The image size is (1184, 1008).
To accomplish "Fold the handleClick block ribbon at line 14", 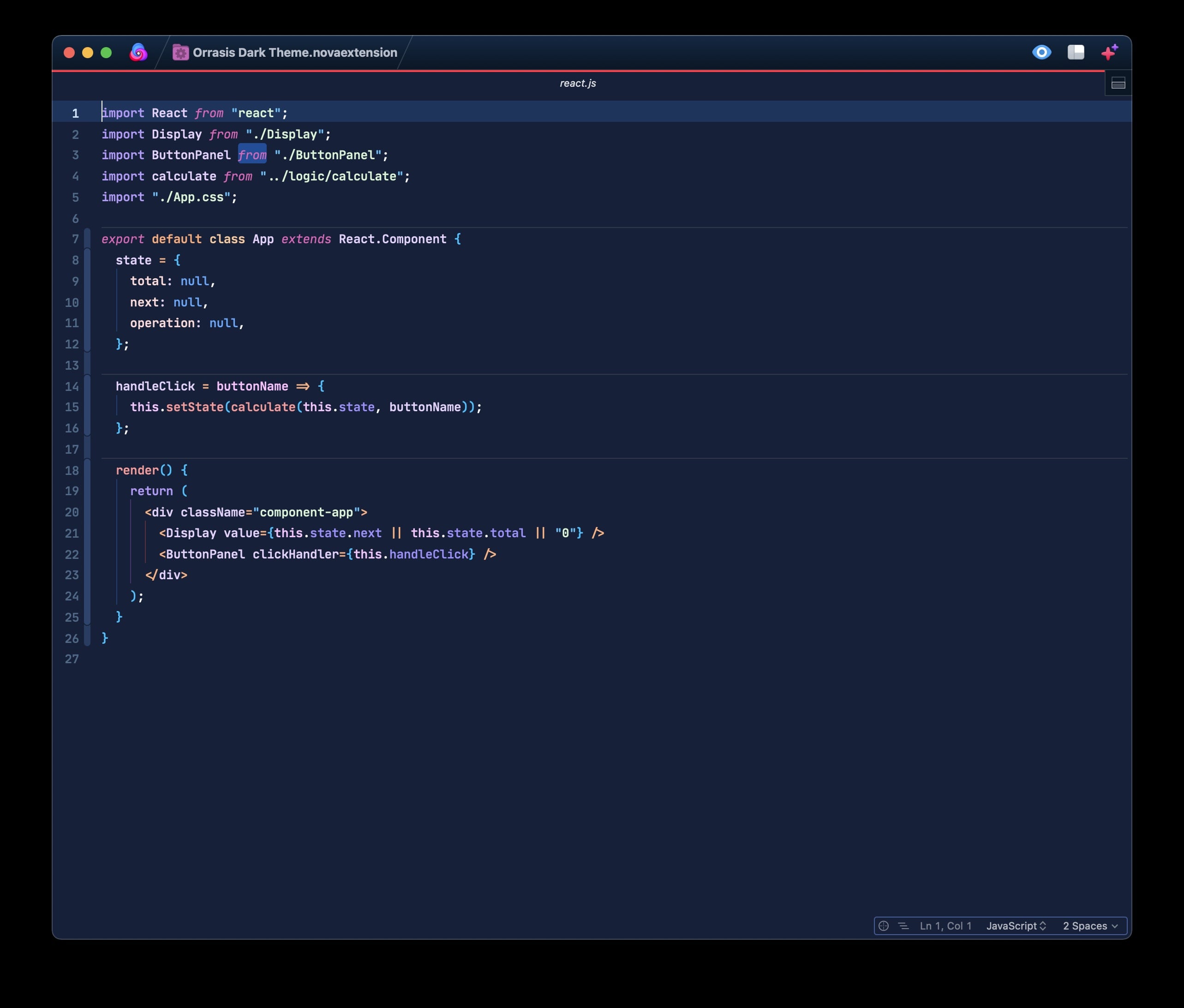I will [87, 386].
